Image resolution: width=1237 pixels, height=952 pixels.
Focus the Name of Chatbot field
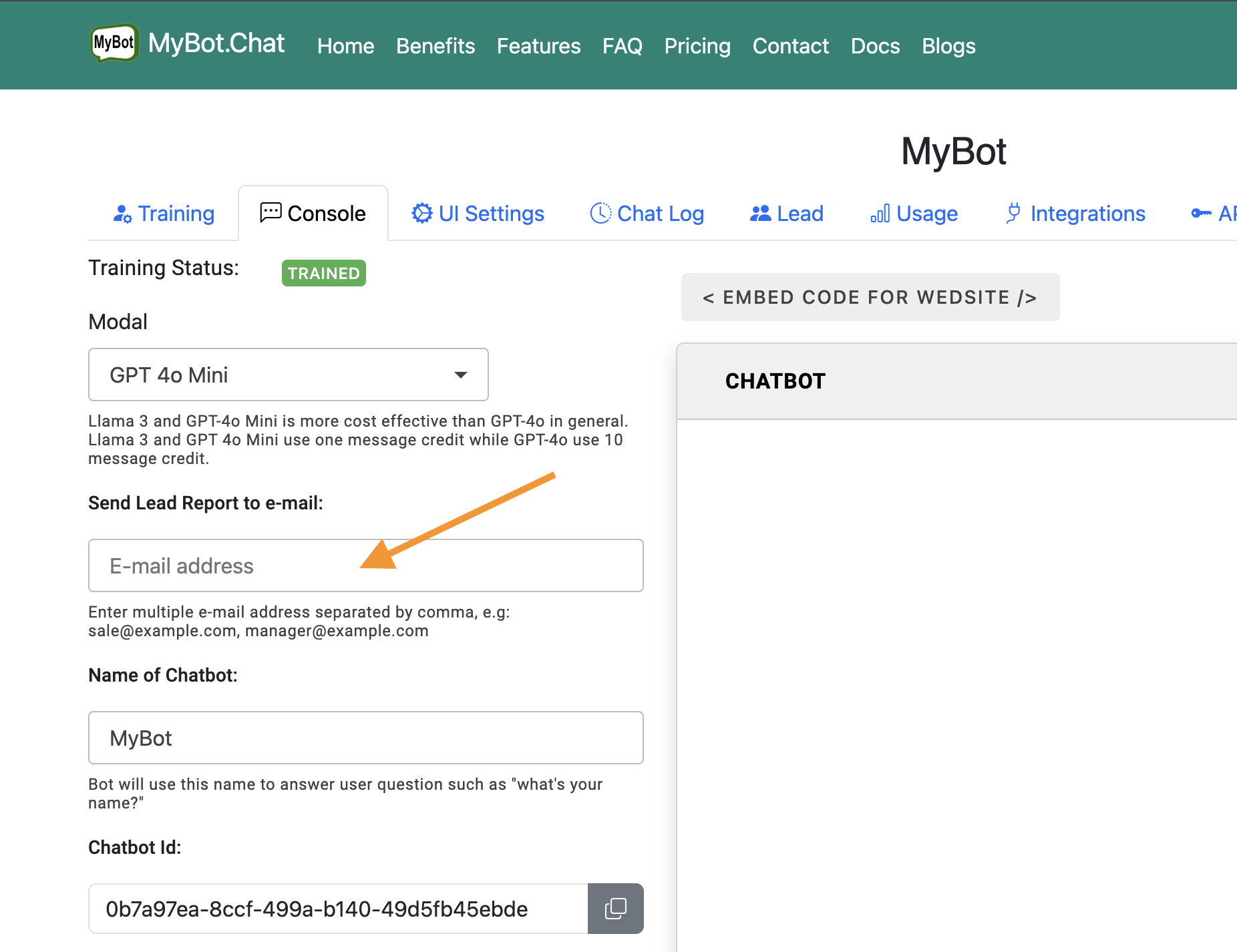[365, 738]
